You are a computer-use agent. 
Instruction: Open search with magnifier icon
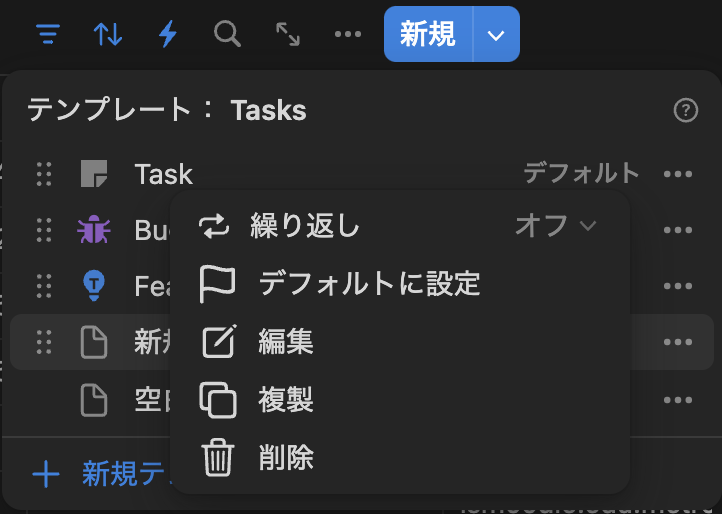coord(228,35)
